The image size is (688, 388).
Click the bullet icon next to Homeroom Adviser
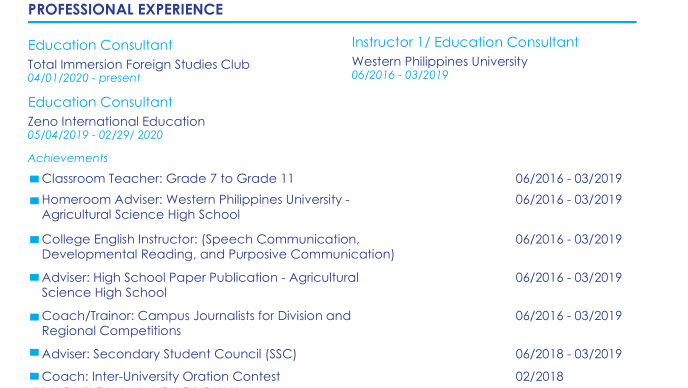click(34, 201)
